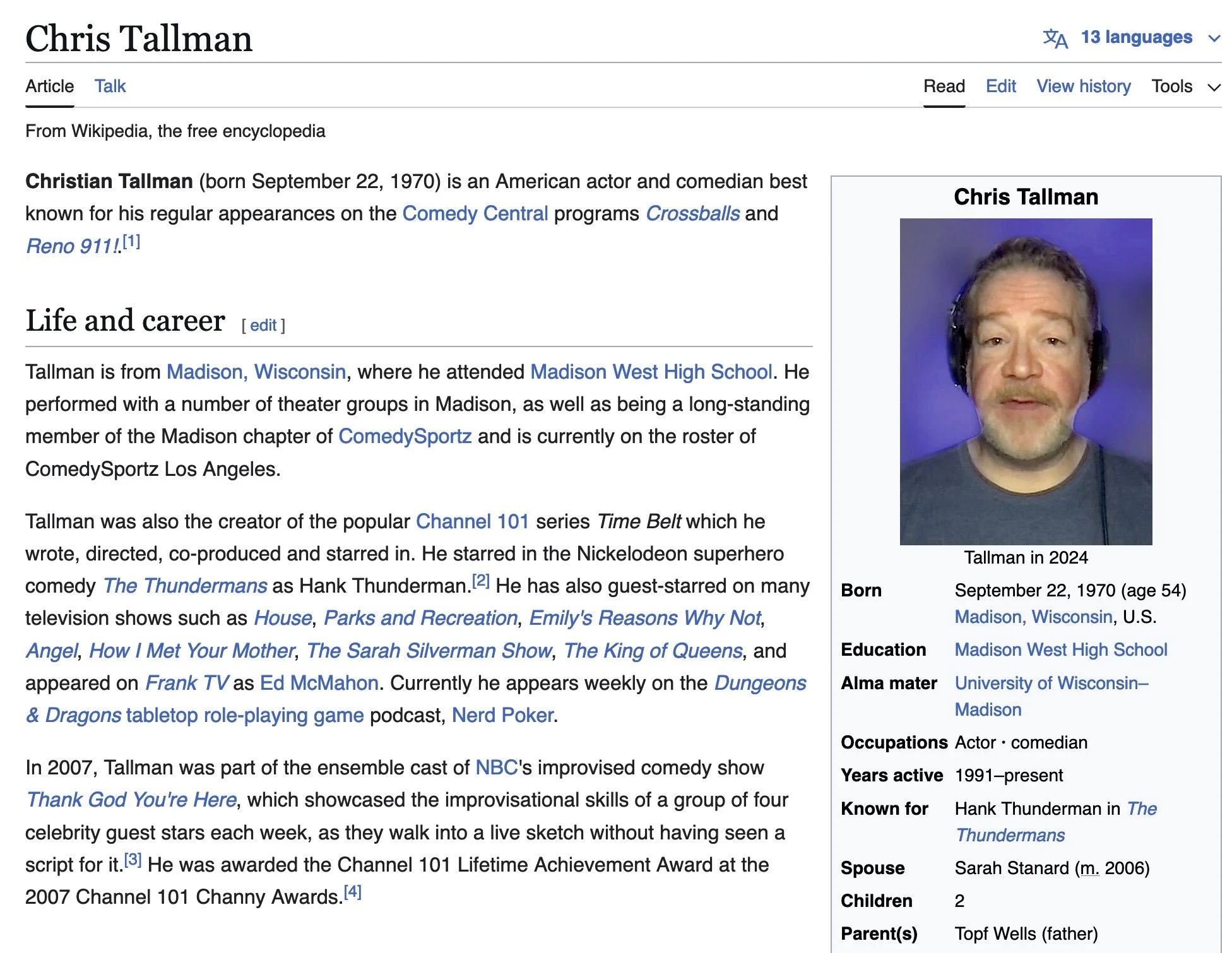The height and width of the screenshot is (953, 1232).
Task: Open The Thundermans link in paragraph
Action: pos(185,586)
